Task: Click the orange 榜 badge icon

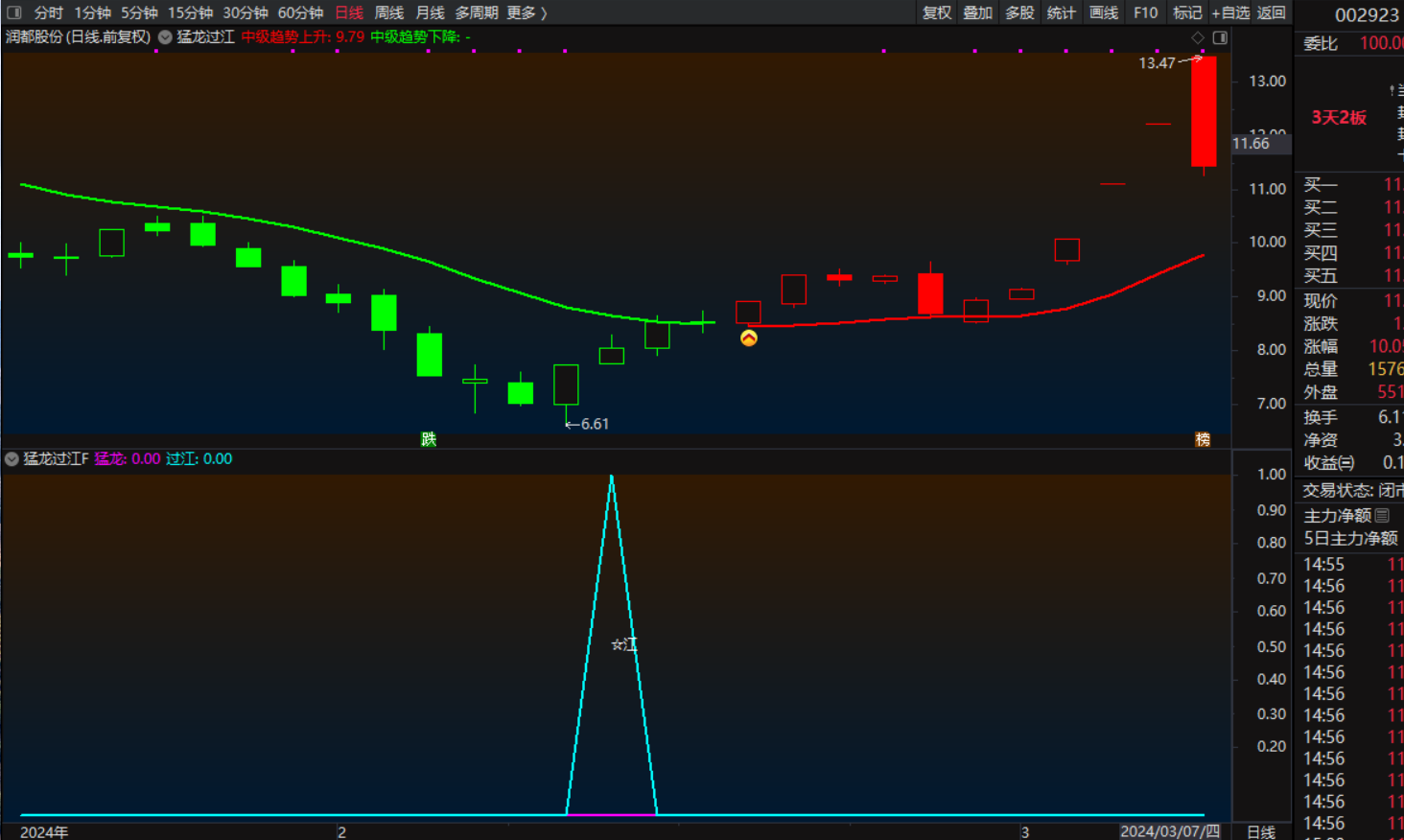Action: (x=1203, y=439)
